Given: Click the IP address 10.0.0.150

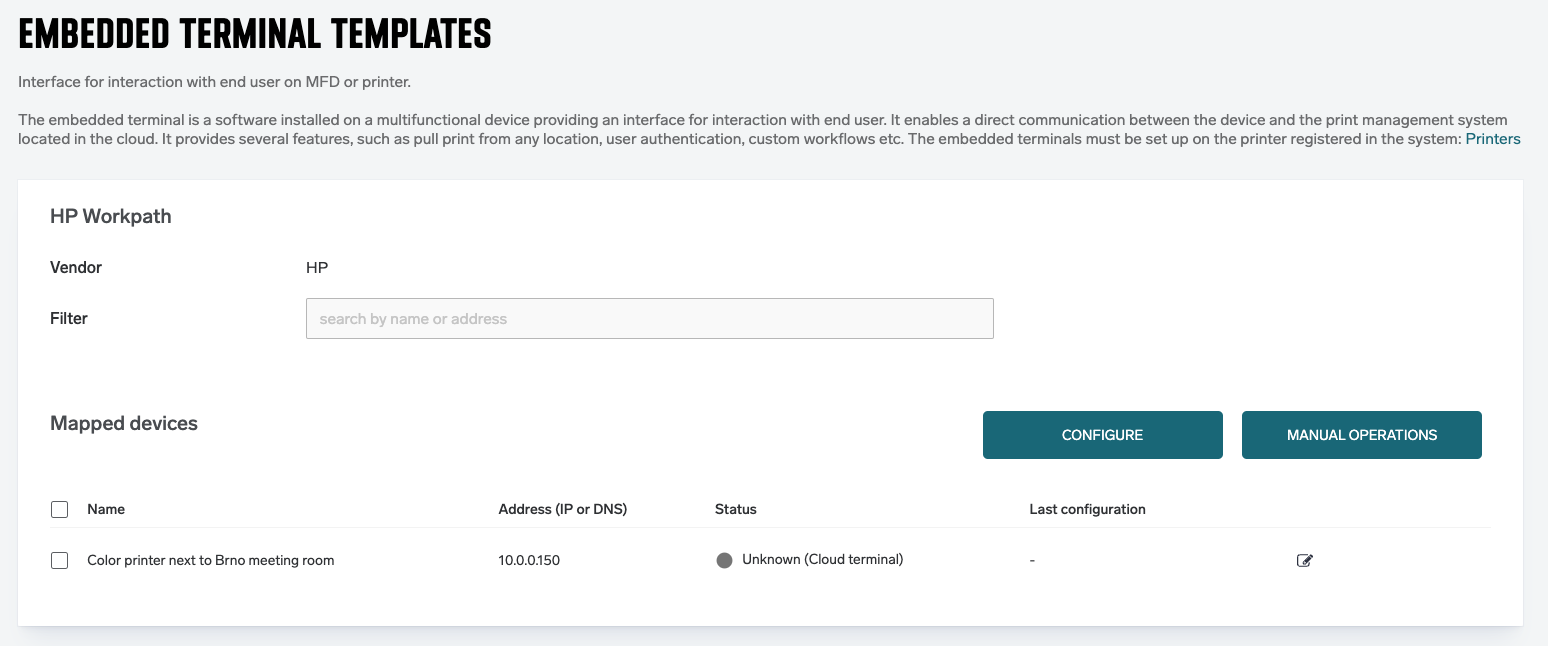Looking at the screenshot, I should (x=529, y=561).
